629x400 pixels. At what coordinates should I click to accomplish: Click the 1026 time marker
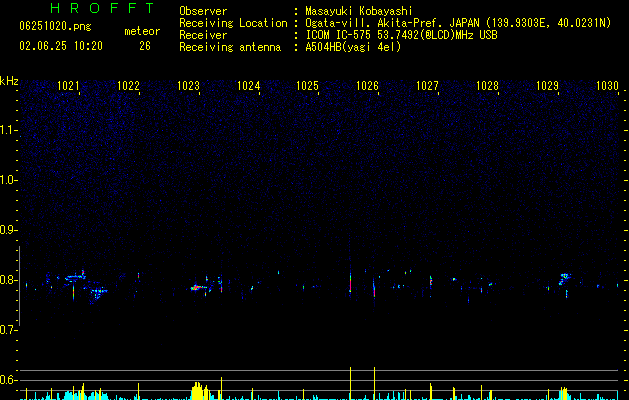(x=367, y=86)
